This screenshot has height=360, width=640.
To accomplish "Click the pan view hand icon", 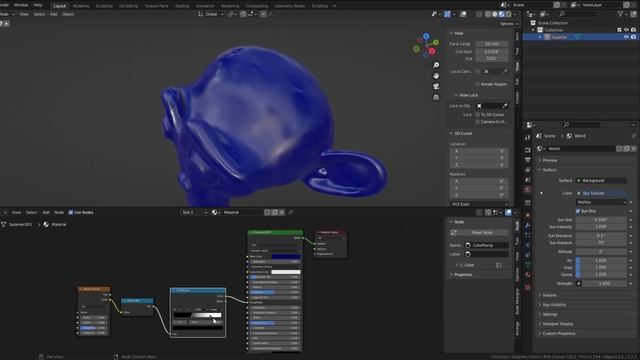I will click(x=436, y=76).
